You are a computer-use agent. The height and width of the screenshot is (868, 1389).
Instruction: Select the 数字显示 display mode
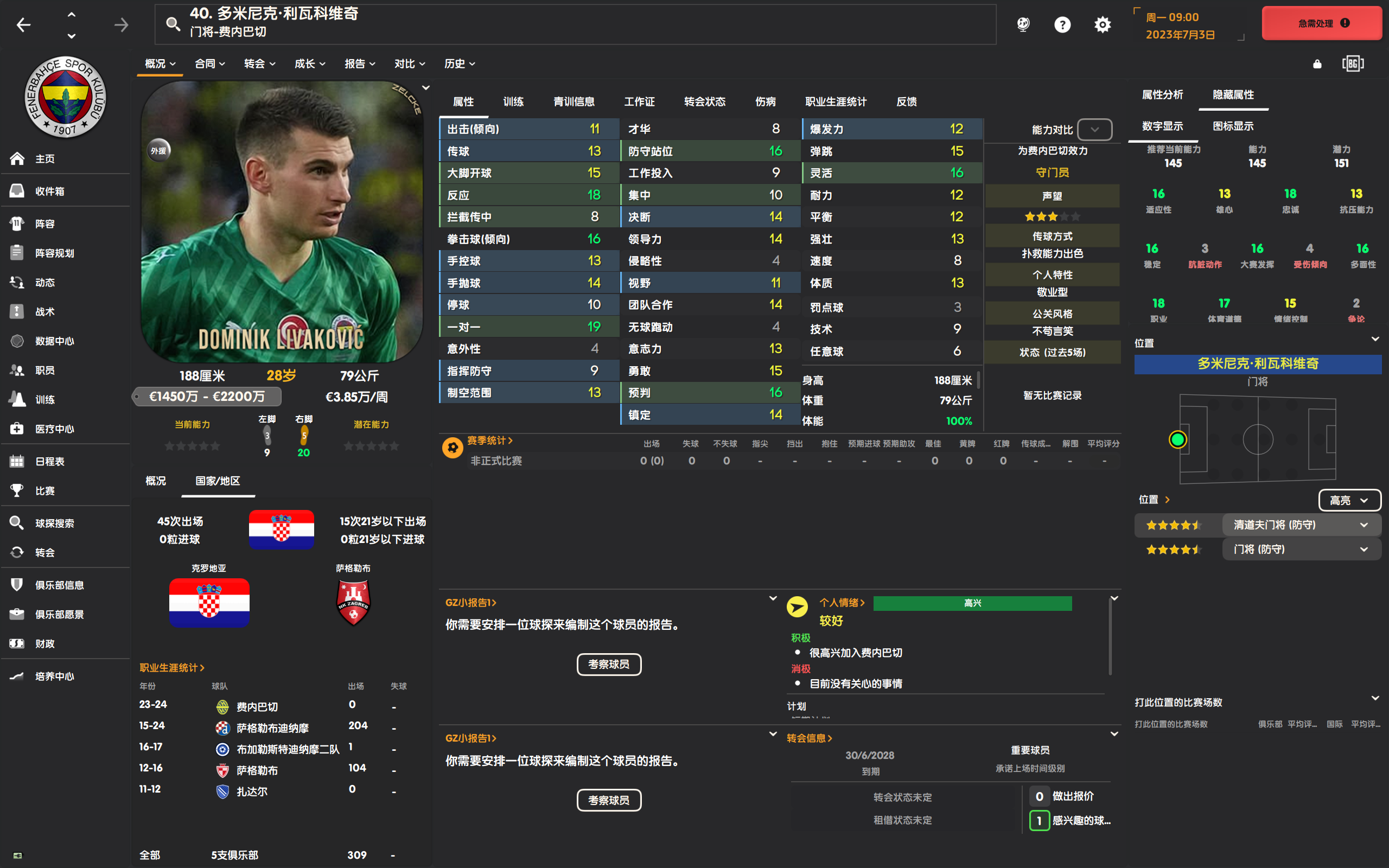click(x=1162, y=126)
